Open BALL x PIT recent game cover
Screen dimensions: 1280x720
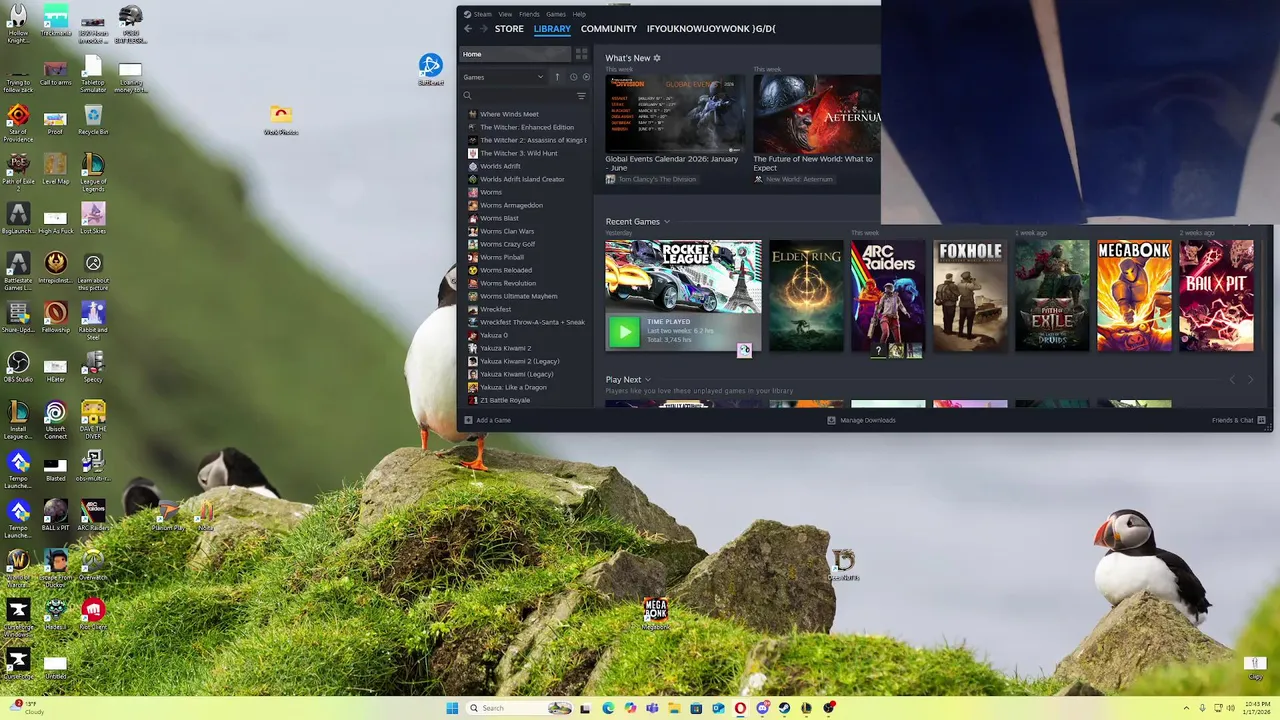click(1216, 296)
